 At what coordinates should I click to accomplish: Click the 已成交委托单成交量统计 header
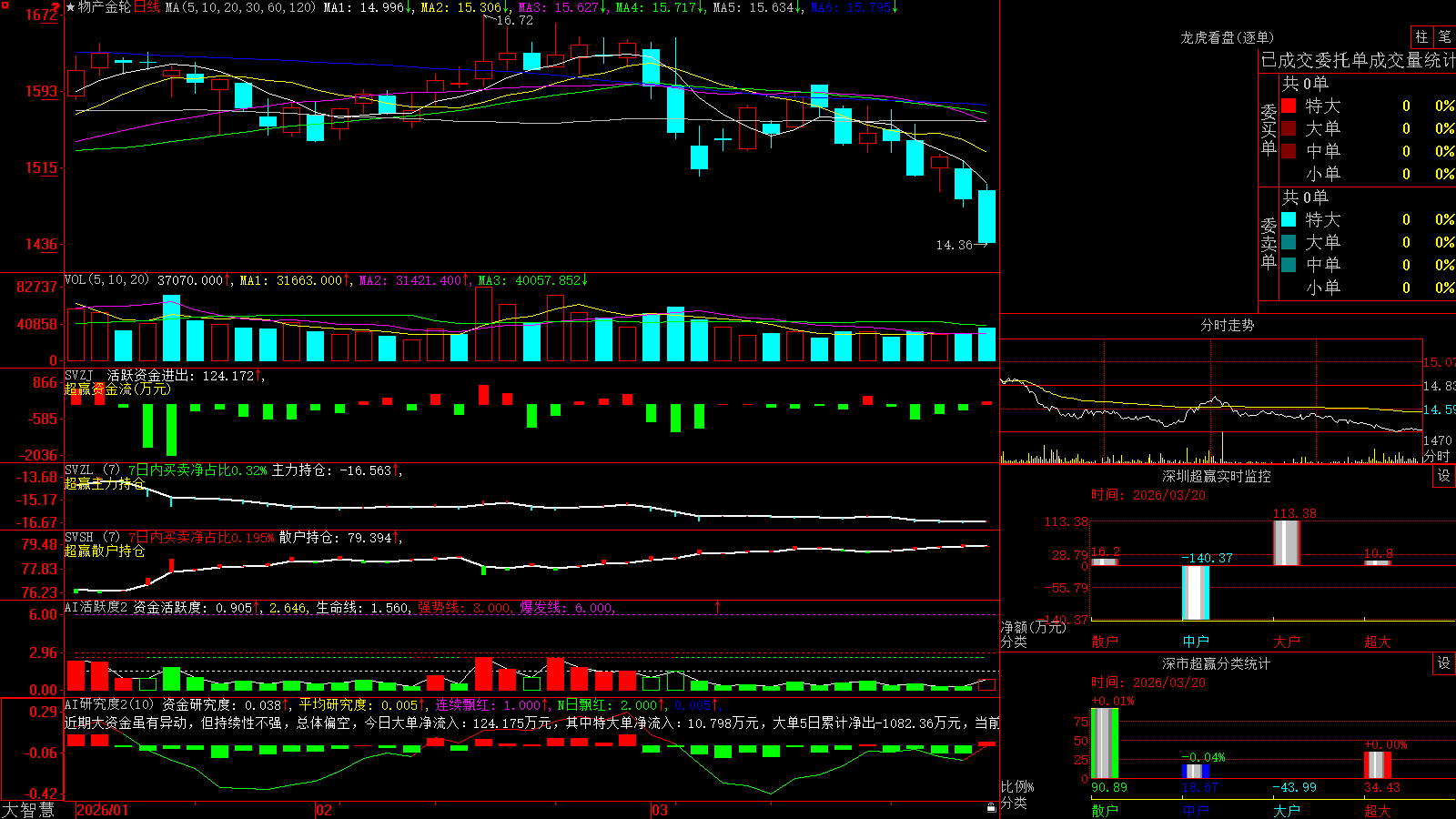(x=1358, y=60)
